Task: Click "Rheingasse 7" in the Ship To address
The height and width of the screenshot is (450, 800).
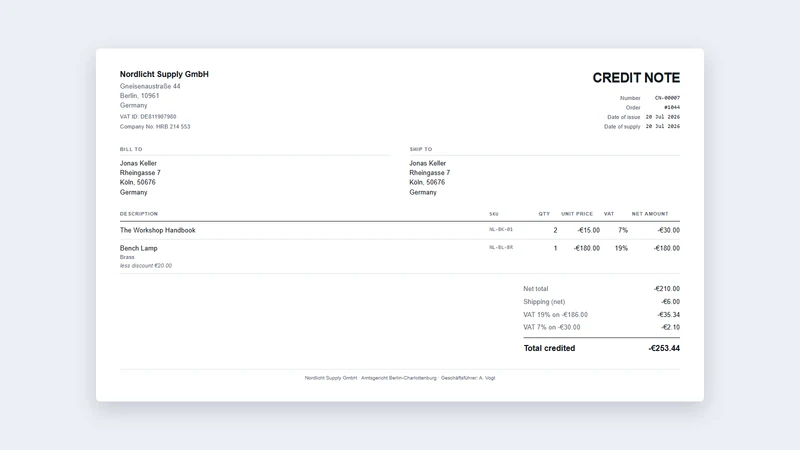Action: [x=430, y=173]
